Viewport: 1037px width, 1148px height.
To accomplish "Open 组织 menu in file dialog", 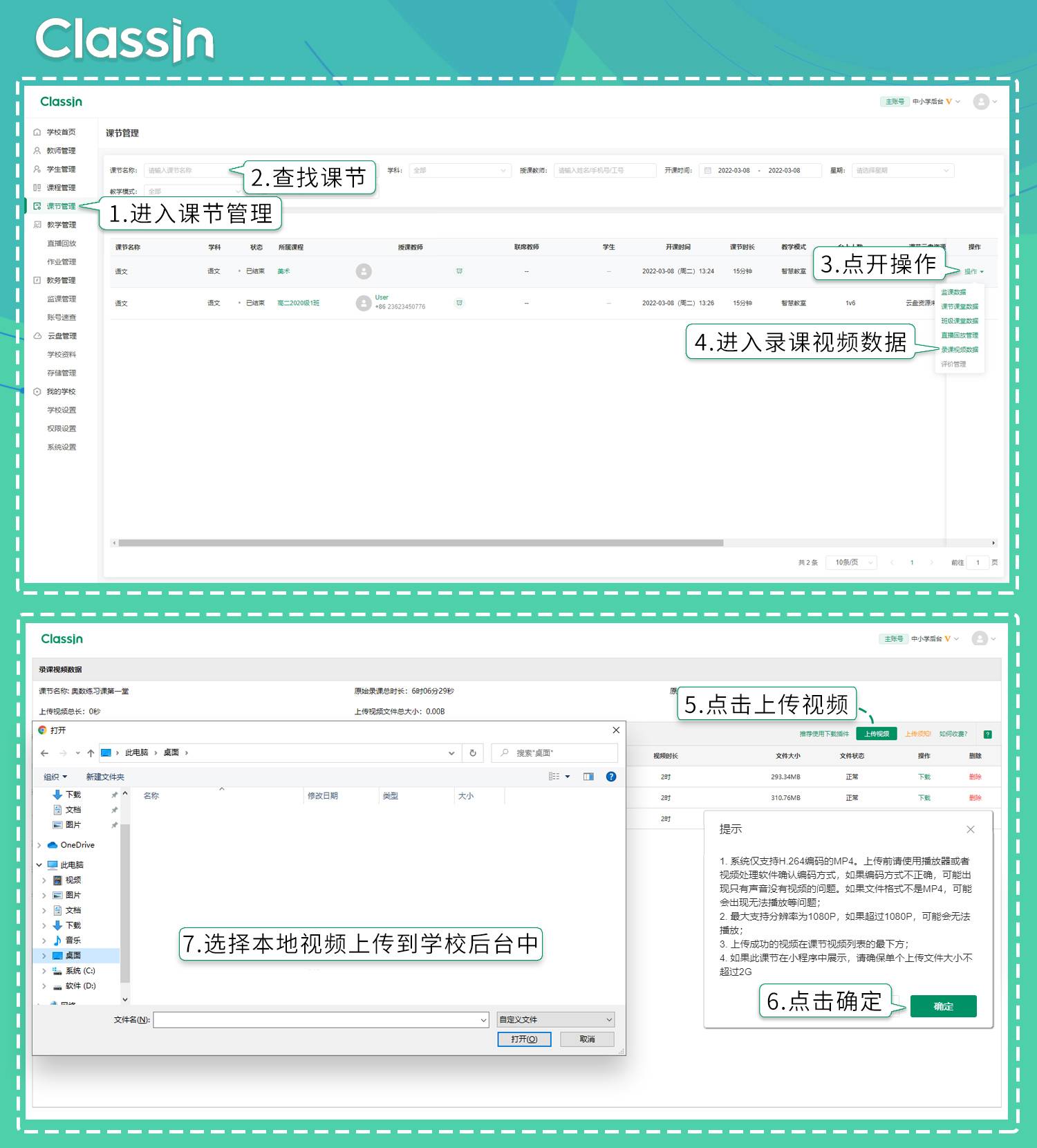I will [x=55, y=777].
